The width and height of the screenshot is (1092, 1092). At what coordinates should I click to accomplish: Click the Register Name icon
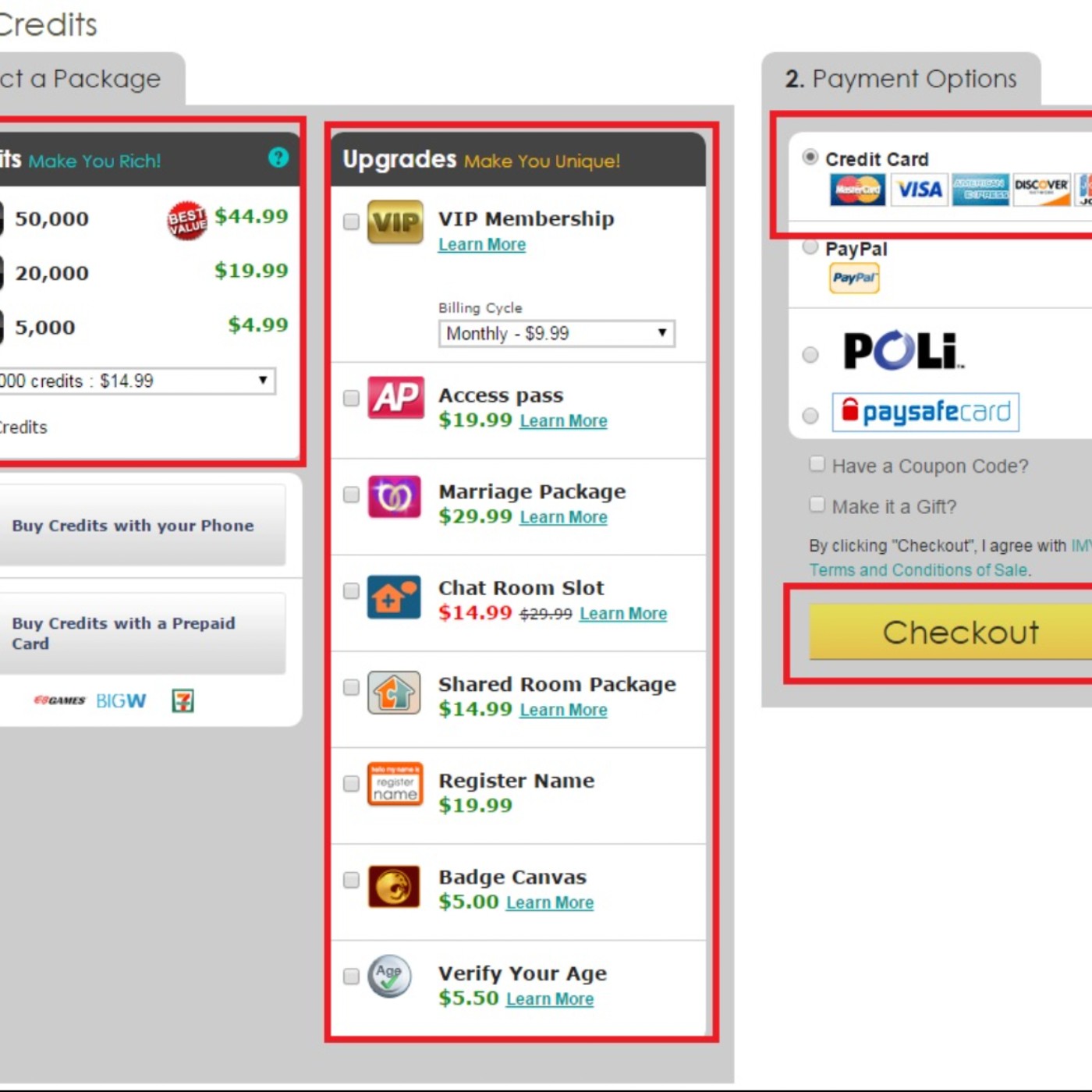point(395,784)
